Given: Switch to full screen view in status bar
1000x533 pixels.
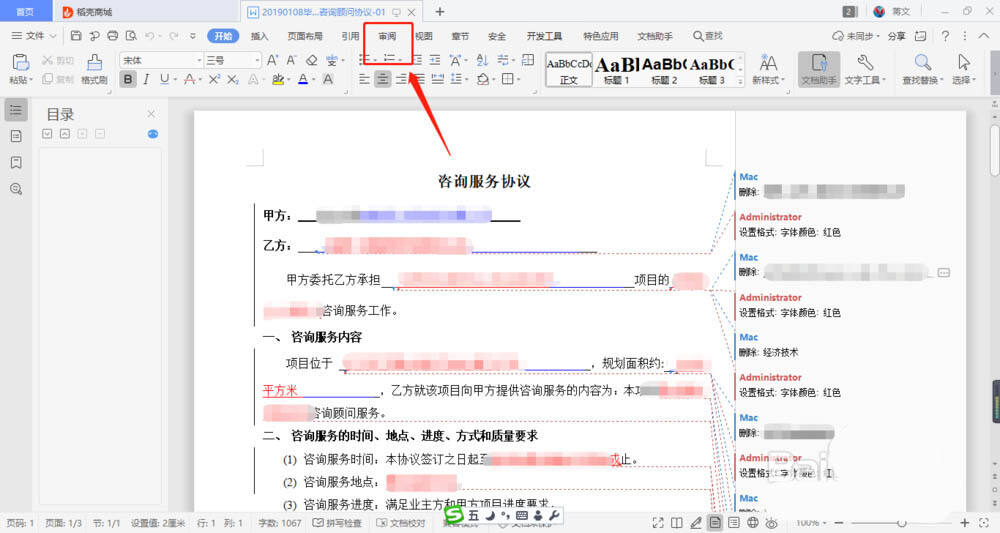Looking at the screenshot, I should [658, 523].
